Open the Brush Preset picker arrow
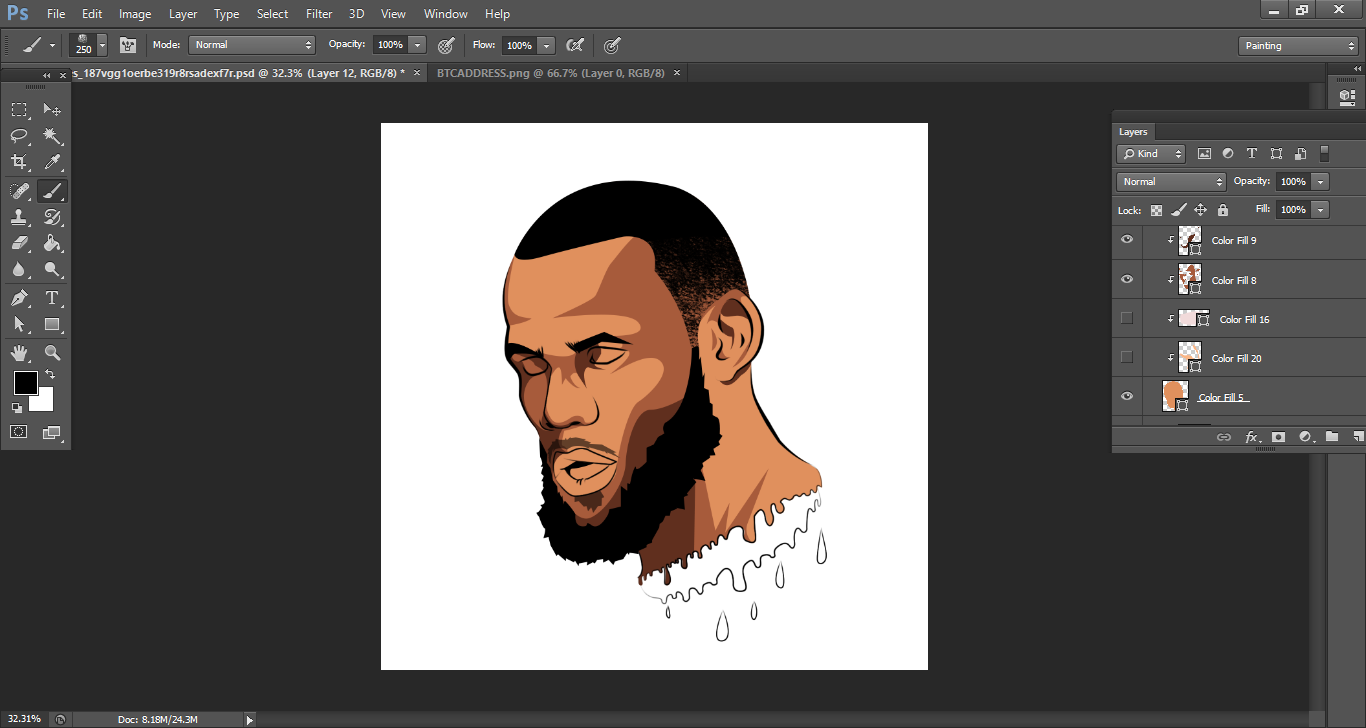This screenshot has width=1366, height=728. pyautogui.click(x=102, y=45)
